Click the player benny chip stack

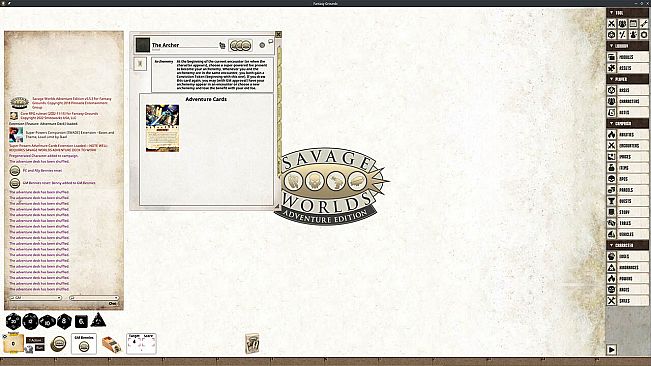[58, 344]
